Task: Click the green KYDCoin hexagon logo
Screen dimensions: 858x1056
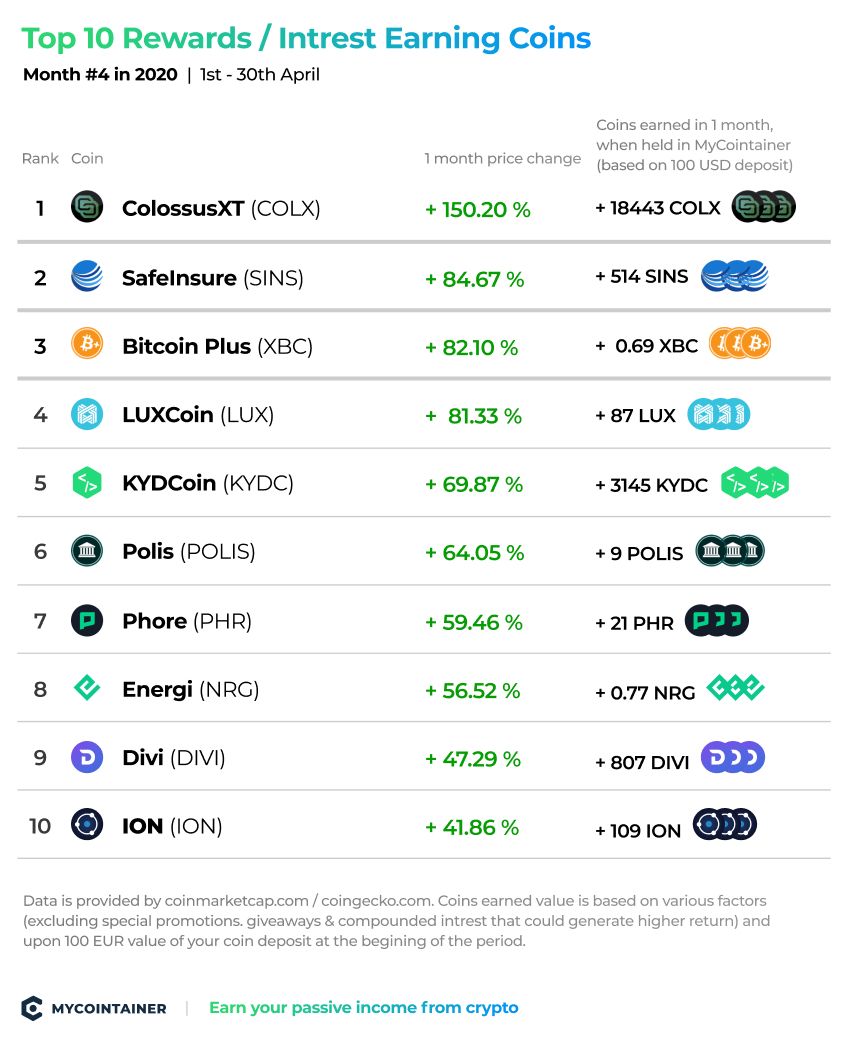Action: [x=87, y=483]
